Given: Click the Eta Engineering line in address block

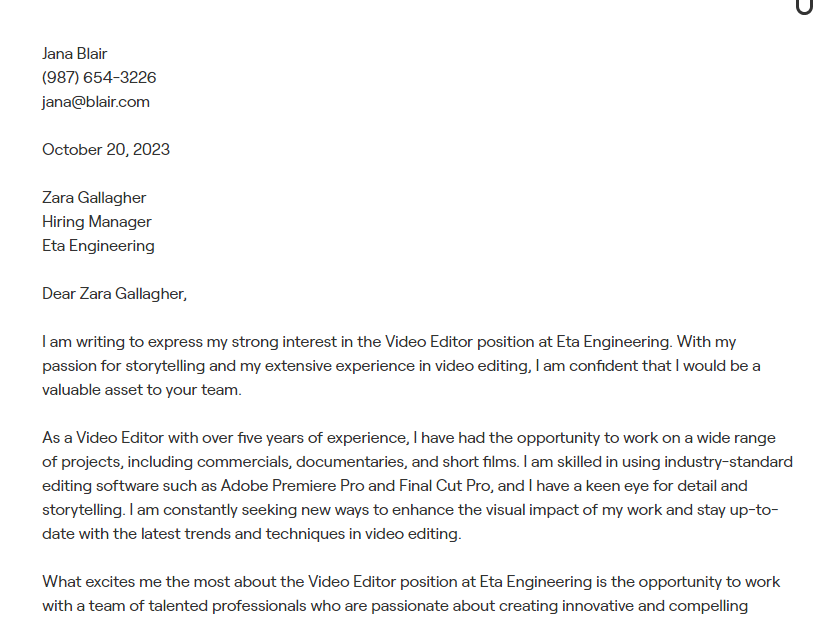Looking at the screenshot, I should (x=98, y=246).
